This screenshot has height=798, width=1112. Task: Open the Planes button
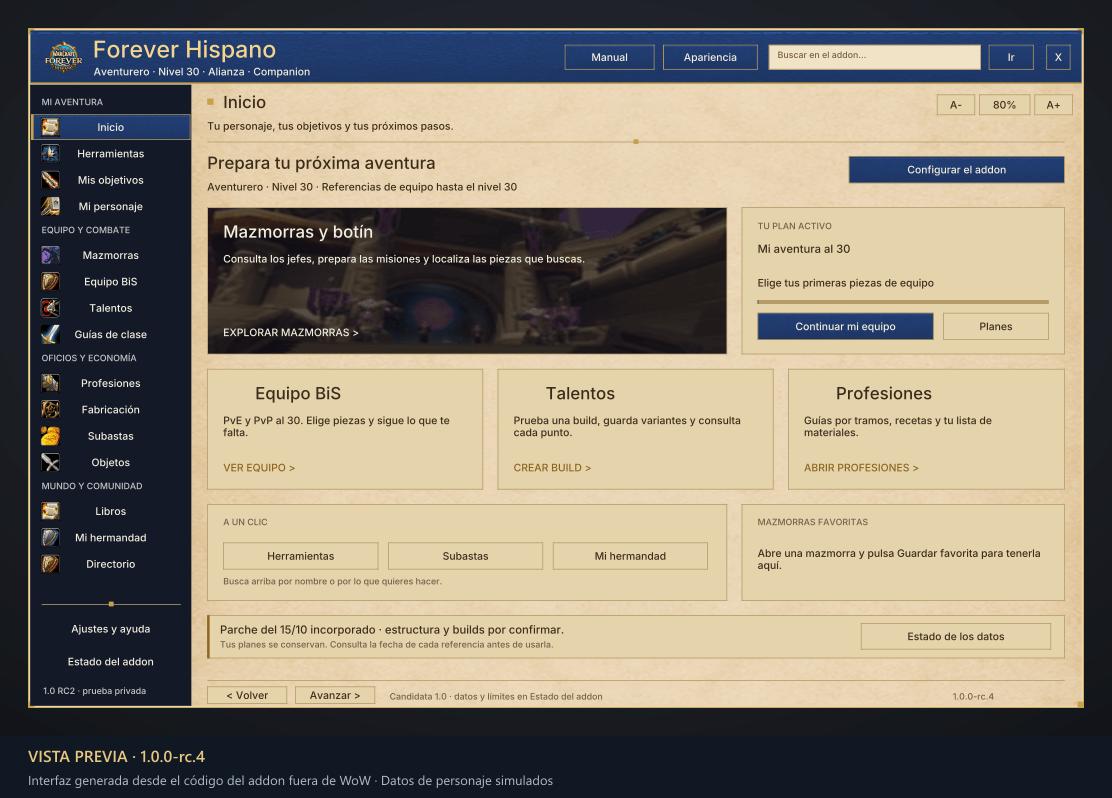996,326
